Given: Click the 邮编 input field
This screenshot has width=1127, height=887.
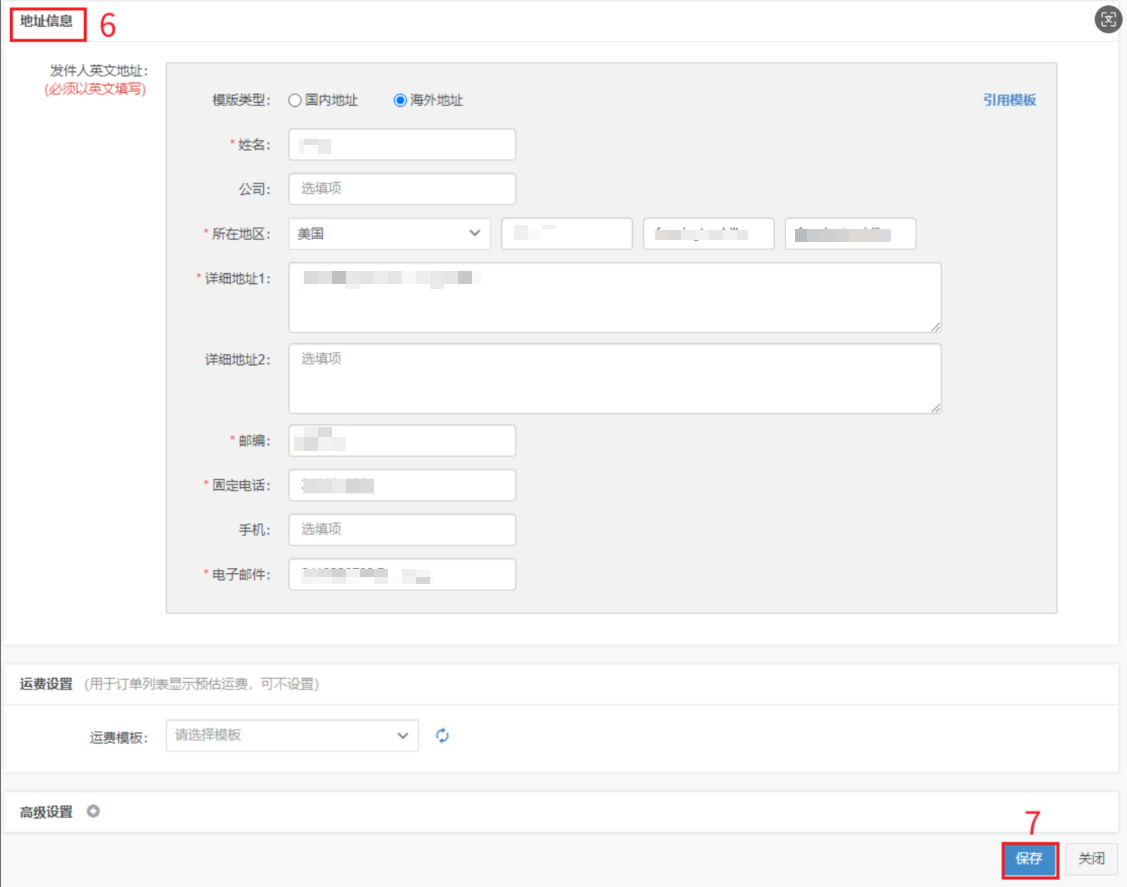Looking at the screenshot, I should pos(402,441).
